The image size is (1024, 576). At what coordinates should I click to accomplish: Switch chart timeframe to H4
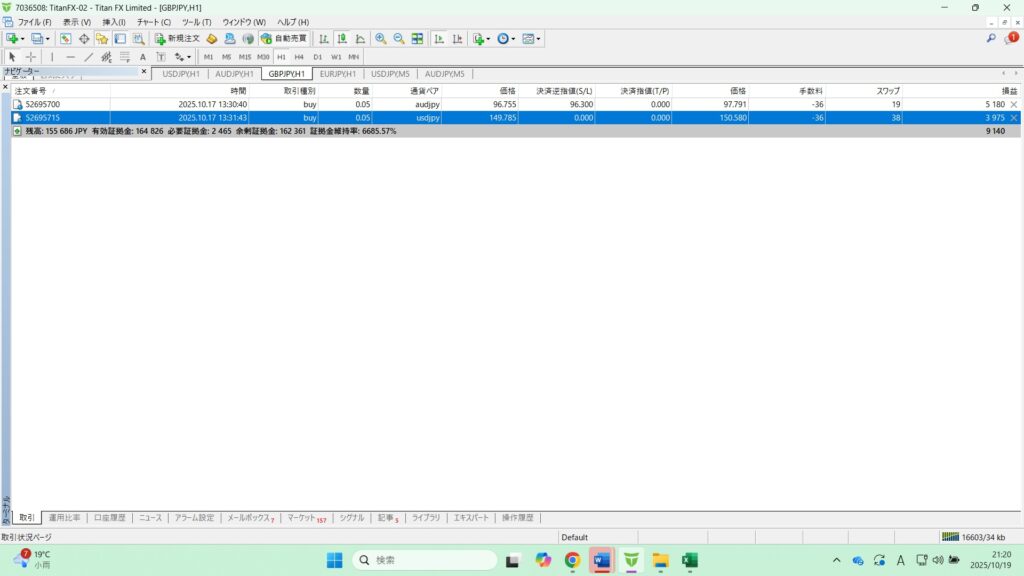[299, 57]
